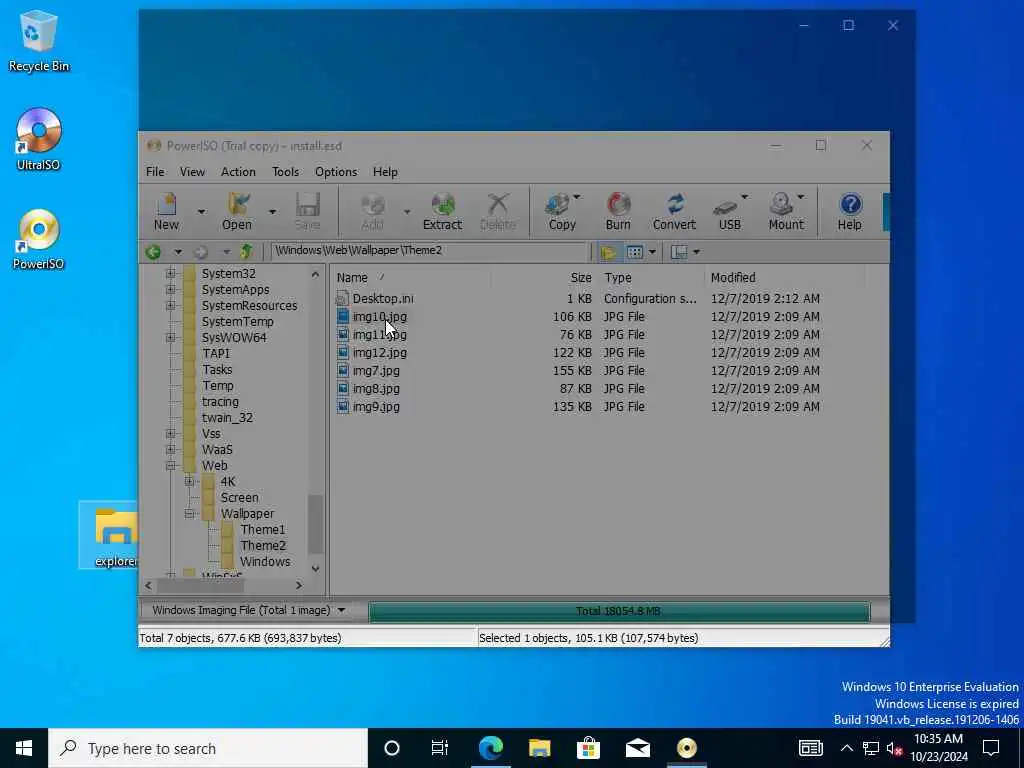Click the Total 18054.8 MB capacity bar

(x=618, y=611)
